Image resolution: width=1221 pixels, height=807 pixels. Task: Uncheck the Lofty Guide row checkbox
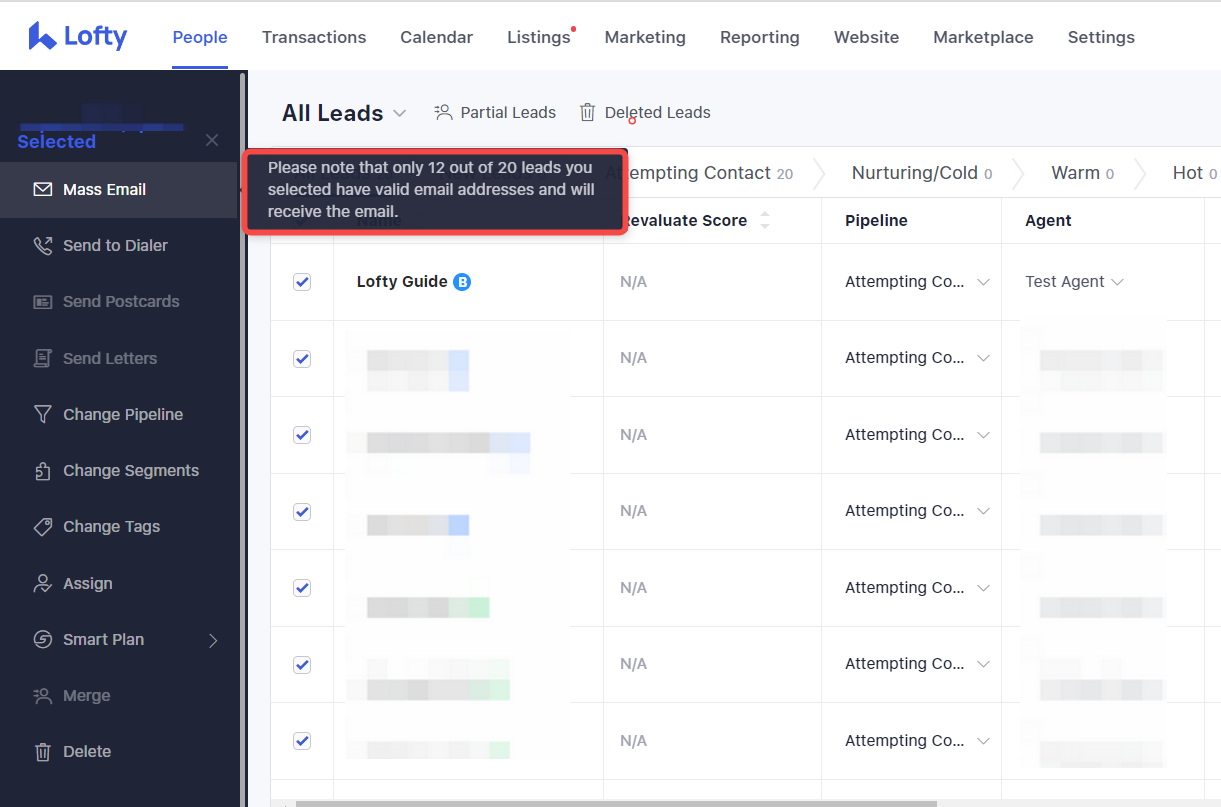pos(302,282)
